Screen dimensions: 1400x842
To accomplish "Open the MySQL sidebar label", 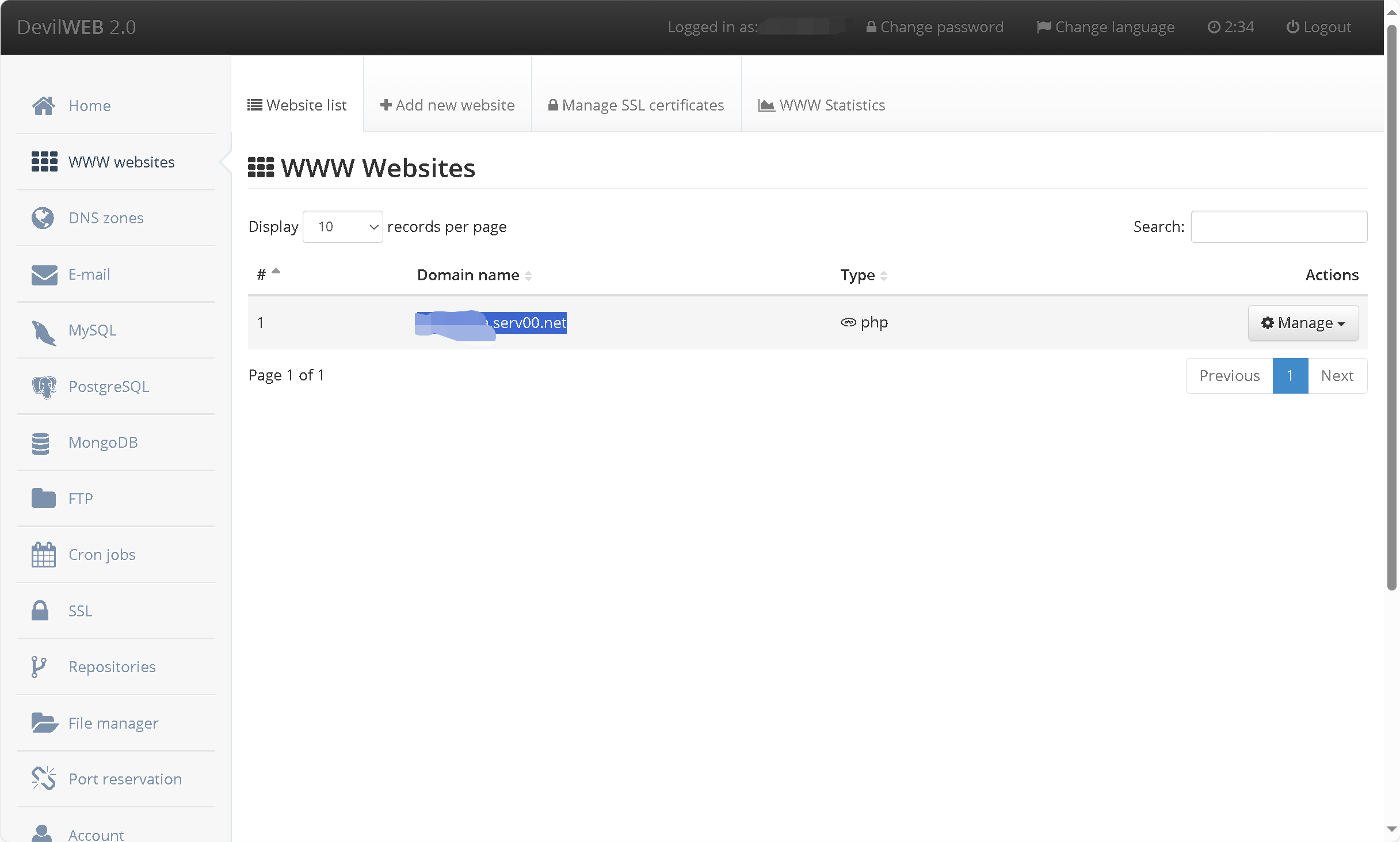I will 92,330.
